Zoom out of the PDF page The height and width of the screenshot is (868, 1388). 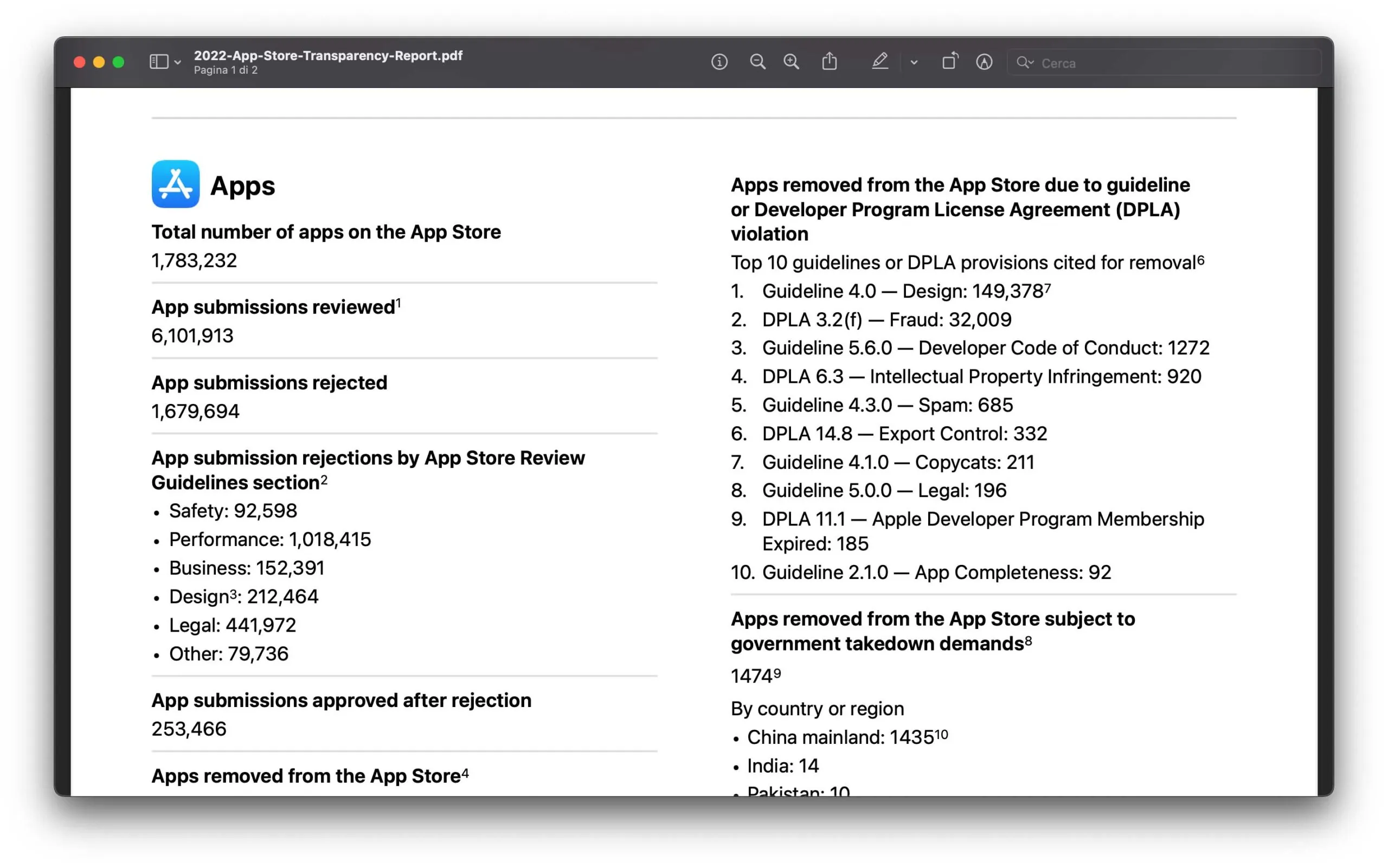pos(758,62)
